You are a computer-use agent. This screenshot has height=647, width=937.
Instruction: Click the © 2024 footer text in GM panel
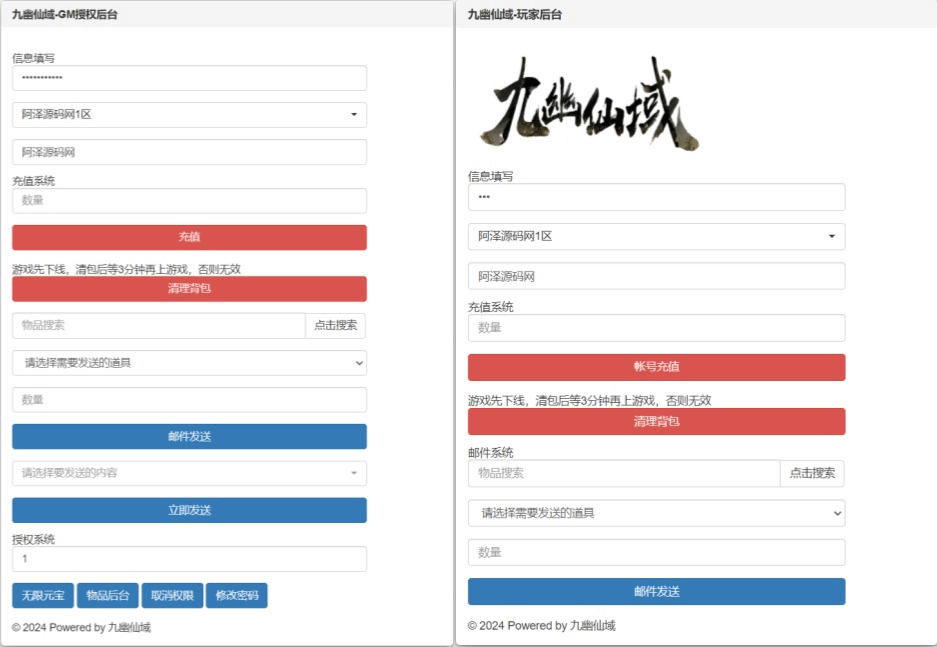coord(81,627)
